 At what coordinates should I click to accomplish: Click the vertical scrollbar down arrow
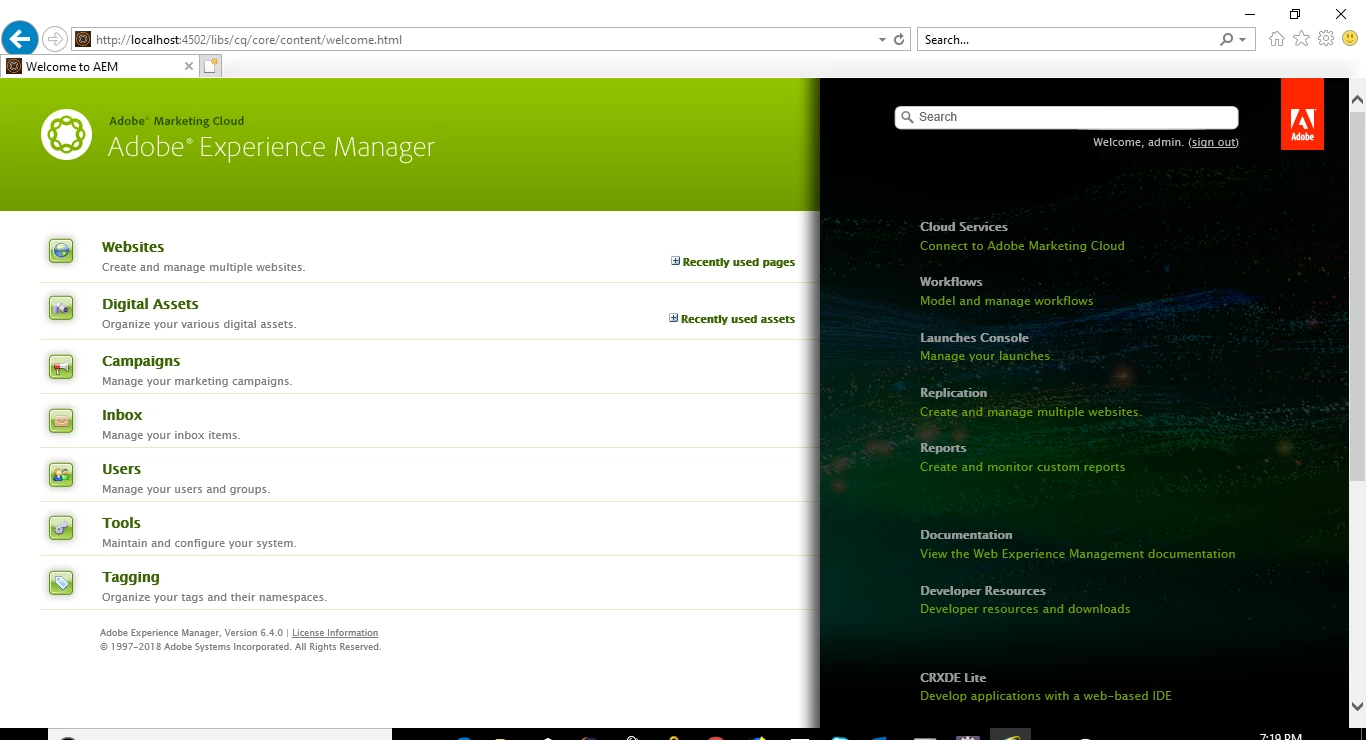click(1357, 708)
